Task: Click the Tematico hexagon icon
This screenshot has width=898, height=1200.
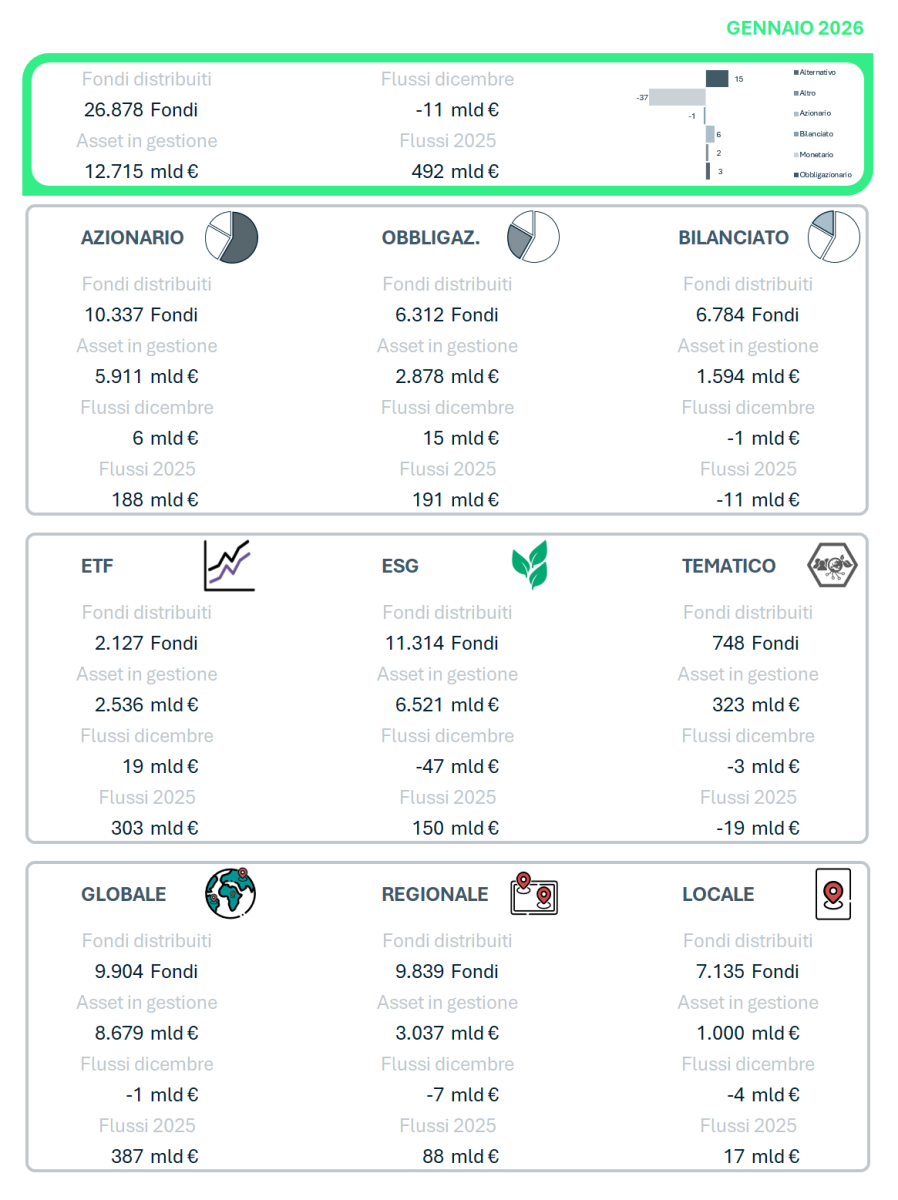Action: coord(832,566)
